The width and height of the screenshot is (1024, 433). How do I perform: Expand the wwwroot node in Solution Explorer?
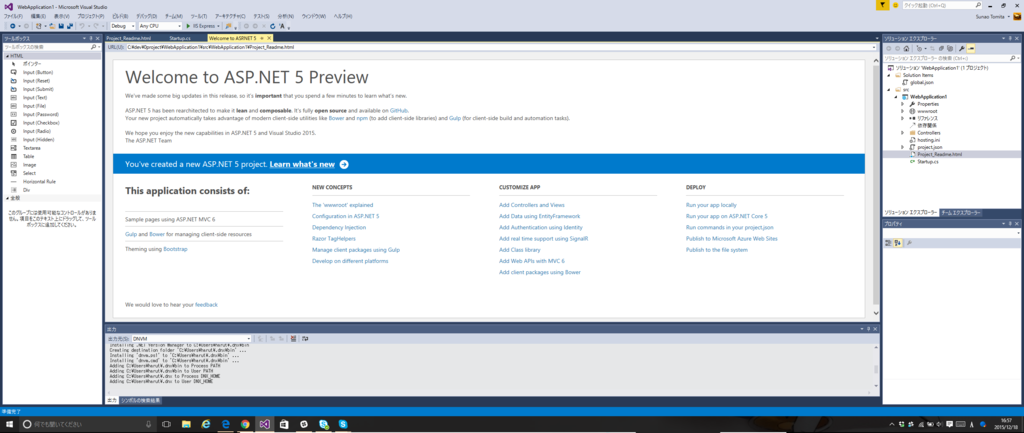pos(903,111)
